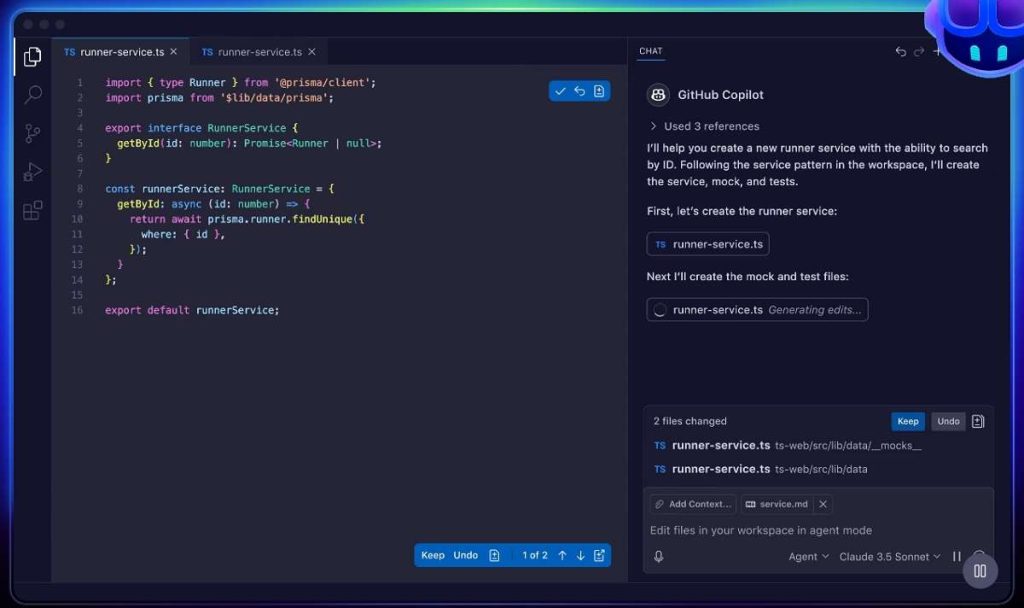Remove the service.md context chip
The image size is (1024, 608).
tap(822, 504)
